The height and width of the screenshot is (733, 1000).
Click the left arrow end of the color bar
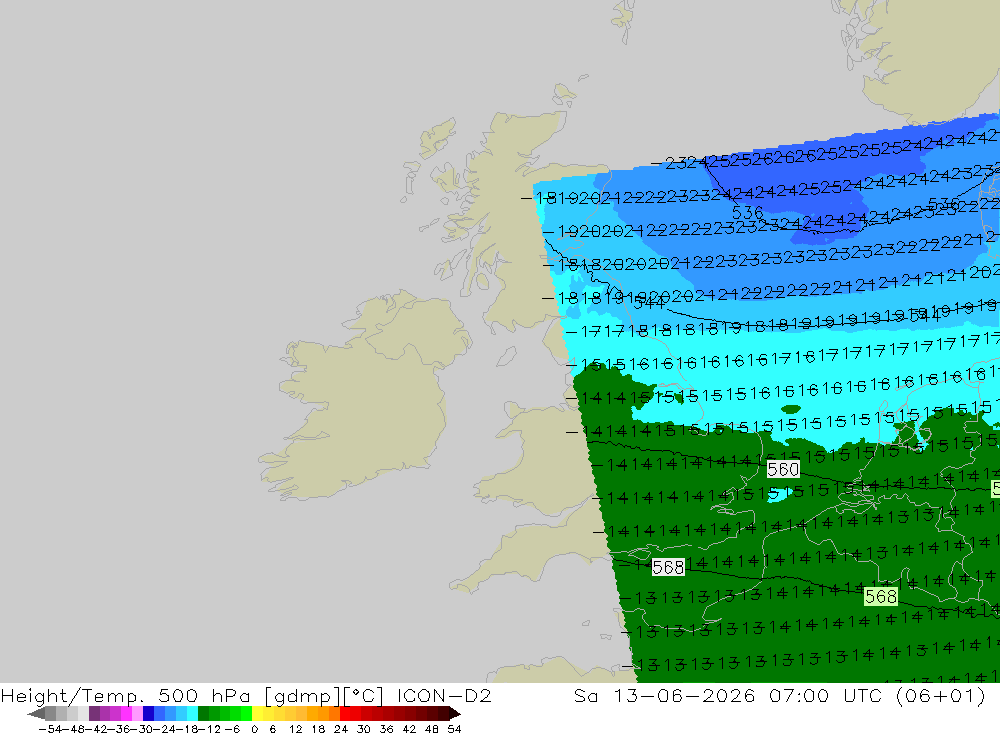[x=36, y=713]
